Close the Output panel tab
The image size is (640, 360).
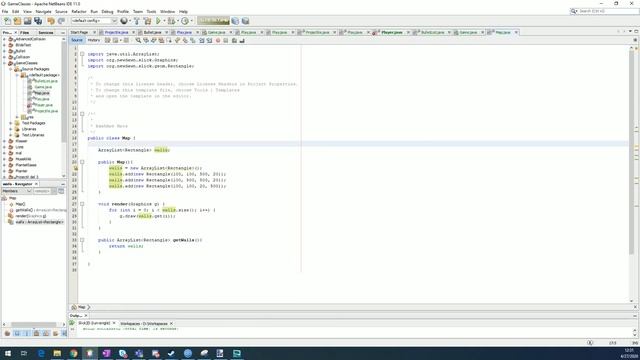click(86, 316)
